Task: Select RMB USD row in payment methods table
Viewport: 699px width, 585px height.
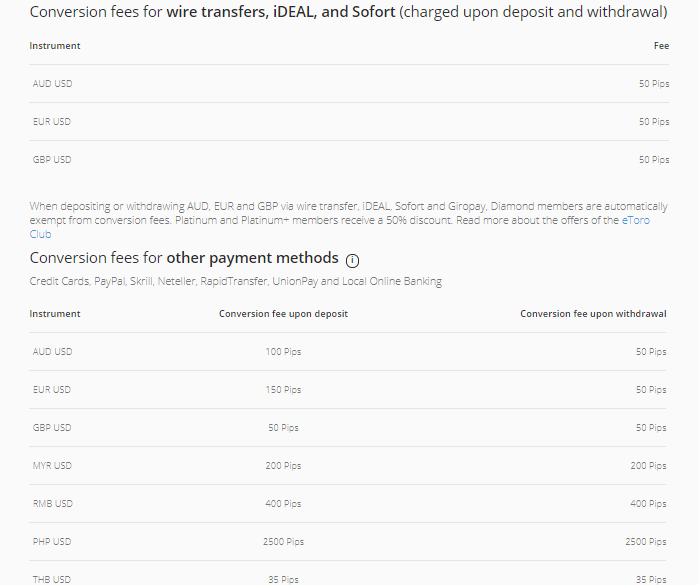Action: coord(348,504)
